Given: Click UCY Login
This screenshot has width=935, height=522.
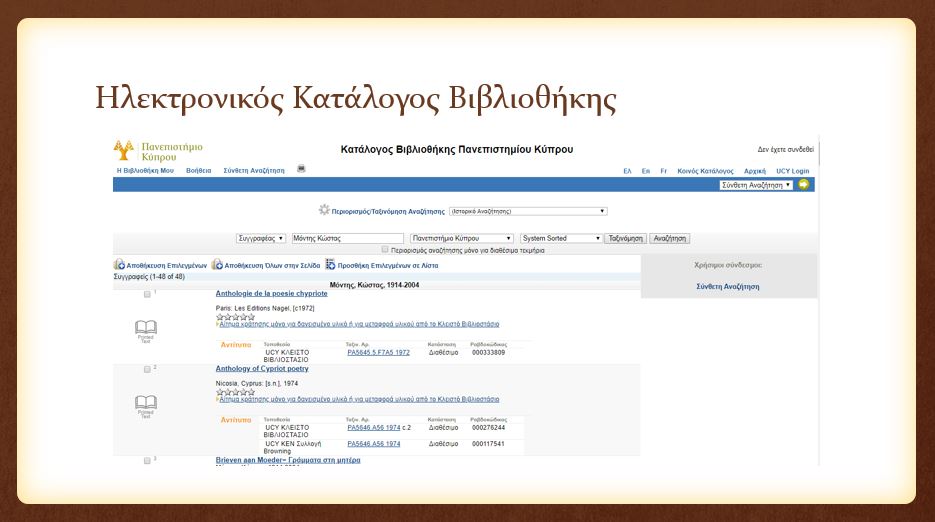Looking at the screenshot, I should (792, 171).
